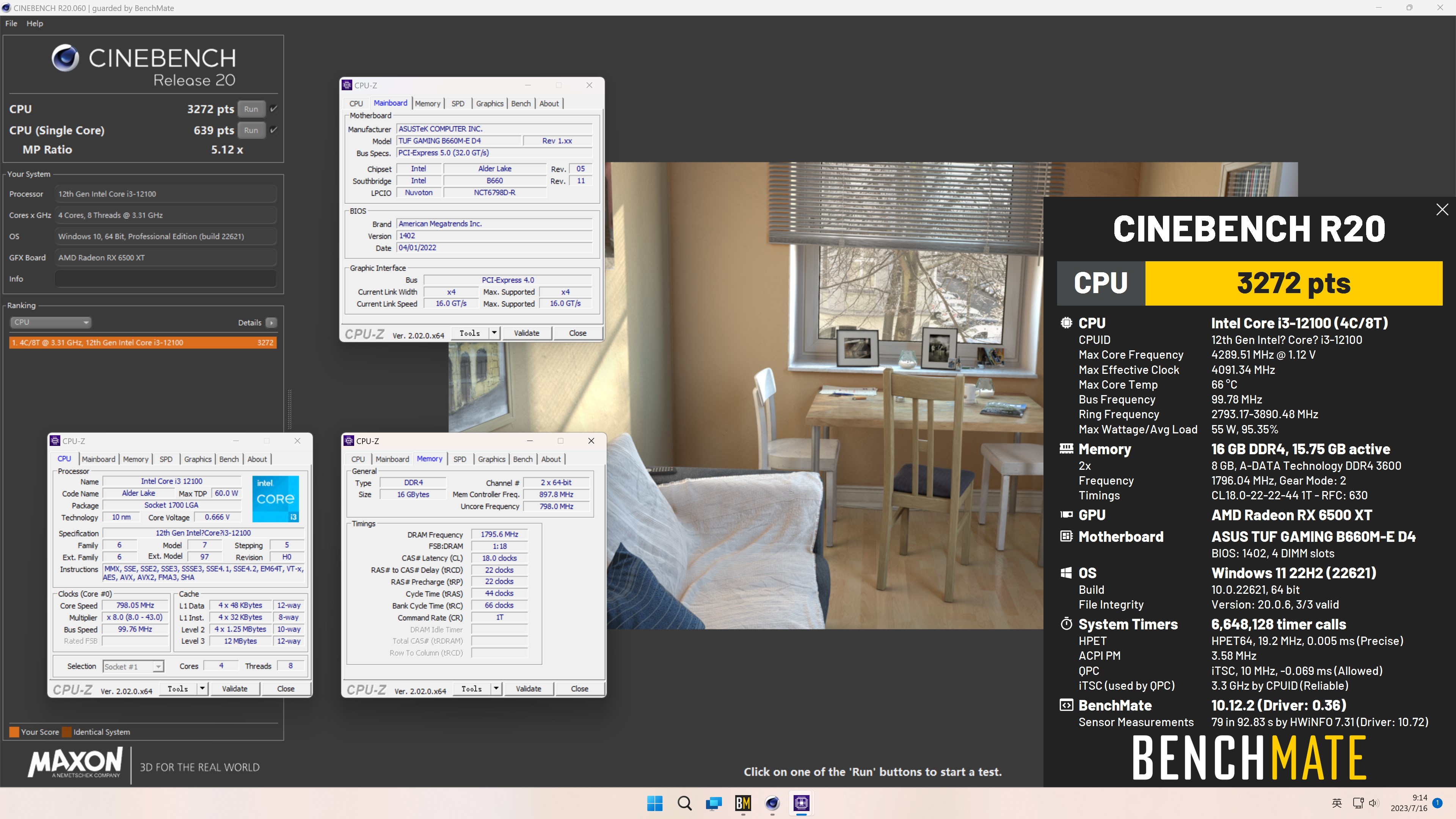Open Graphics tab in CPU-Z Memory window
This screenshot has width=1456, height=819.
(x=491, y=459)
